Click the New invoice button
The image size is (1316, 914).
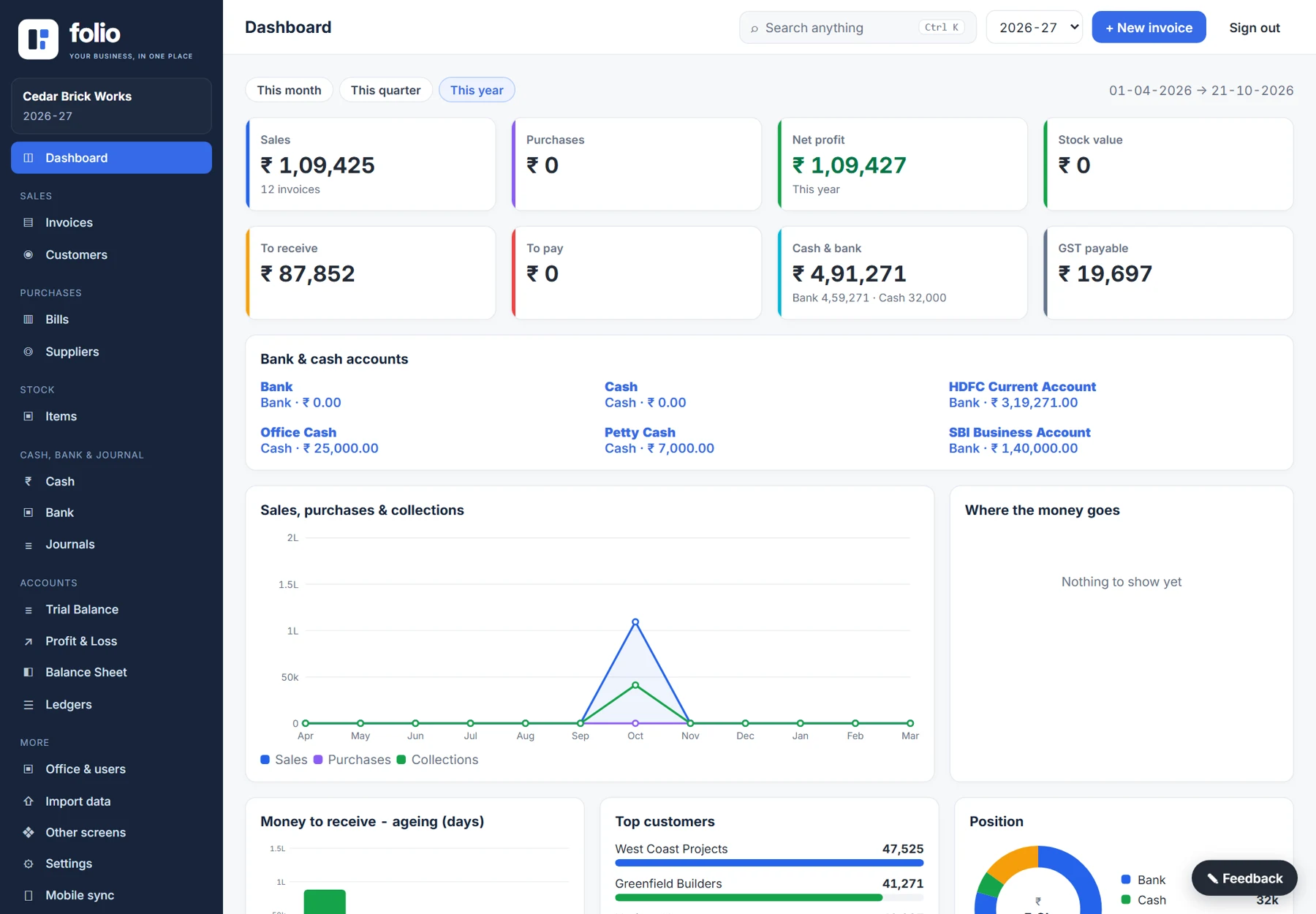[1149, 28]
